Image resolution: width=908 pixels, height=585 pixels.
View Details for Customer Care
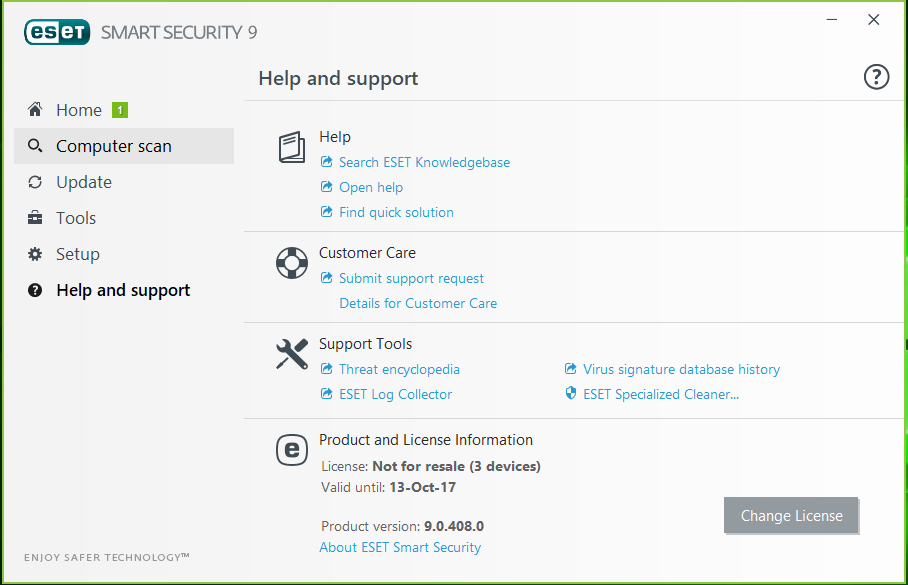click(x=418, y=303)
